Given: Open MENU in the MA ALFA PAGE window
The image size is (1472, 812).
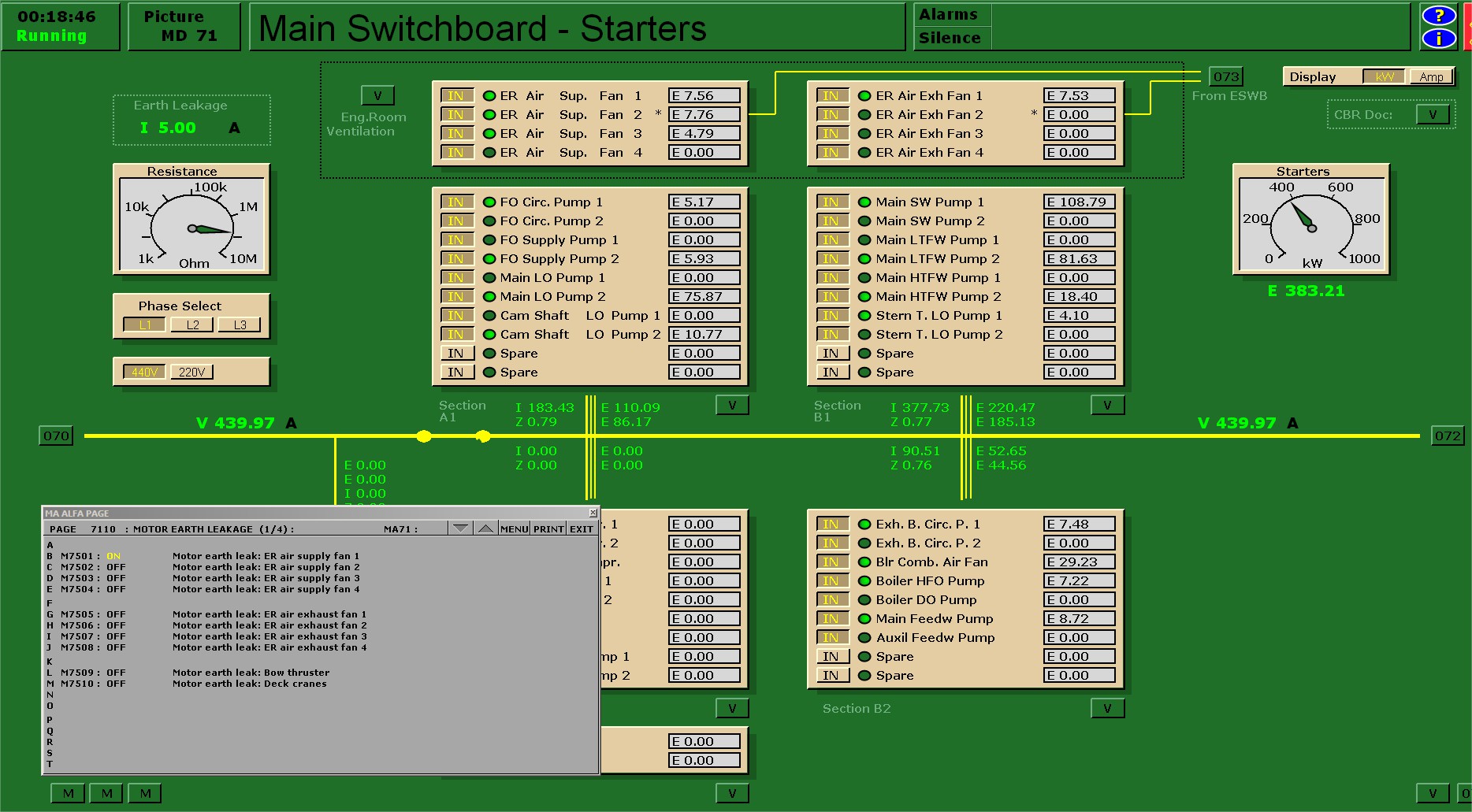Looking at the screenshot, I should [515, 528].
